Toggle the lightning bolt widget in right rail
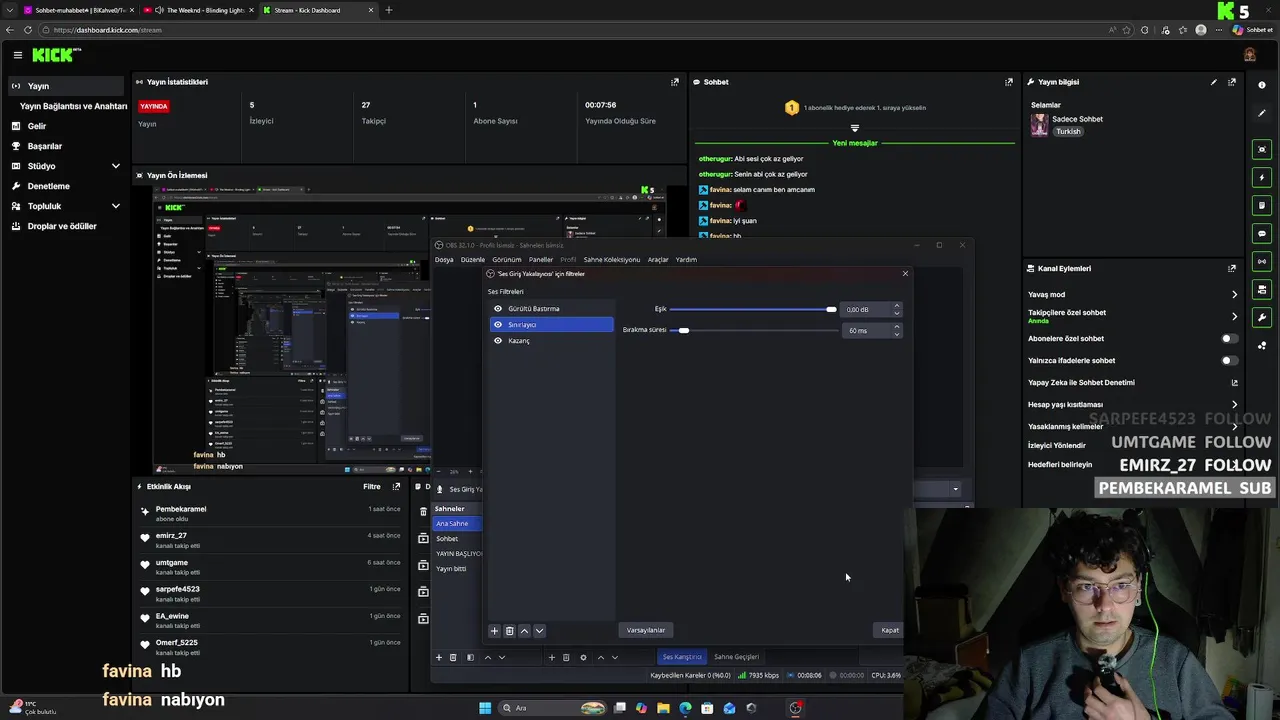This screenshot has height=720, width=1280. (1262, 177)
